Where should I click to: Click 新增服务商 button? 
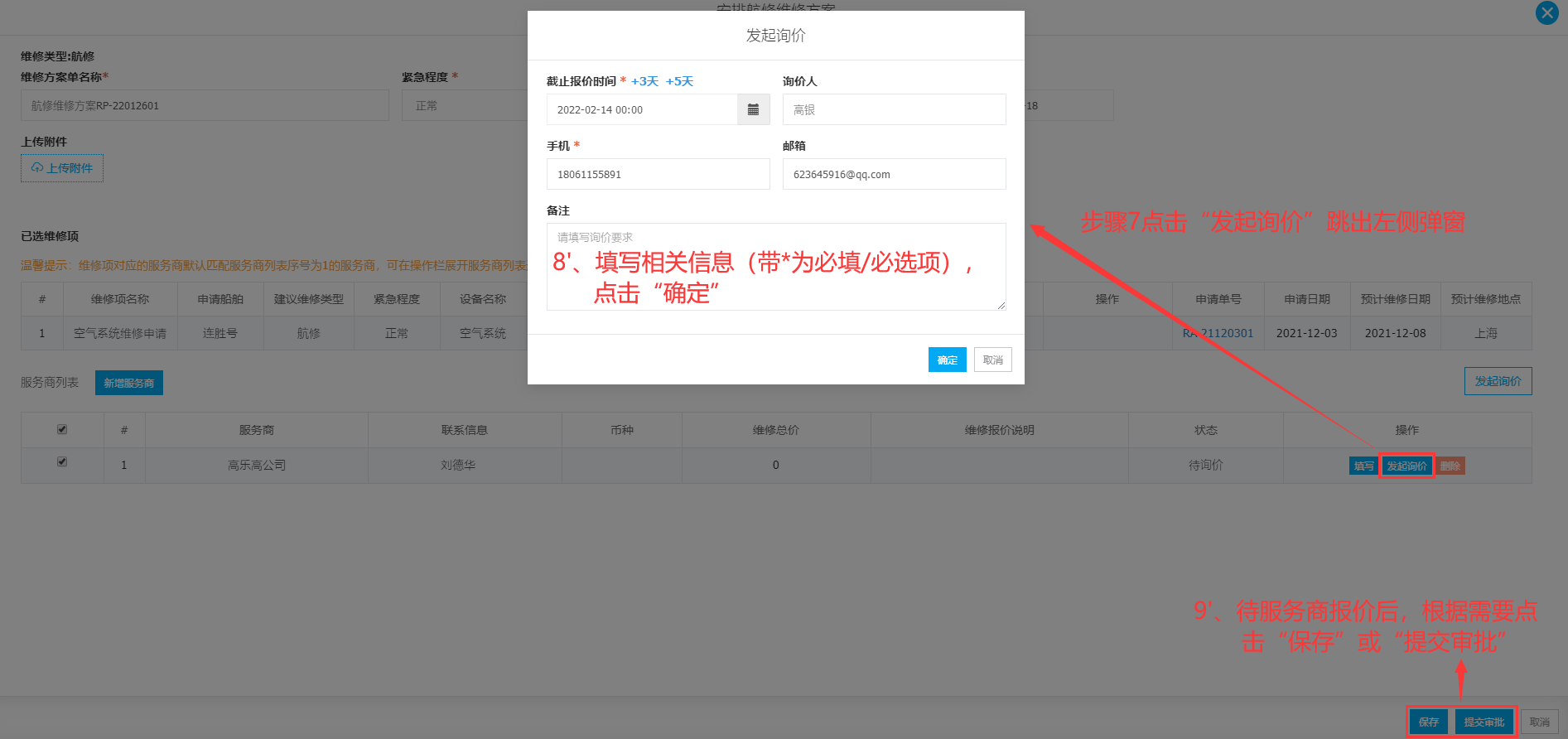point(129,383)
